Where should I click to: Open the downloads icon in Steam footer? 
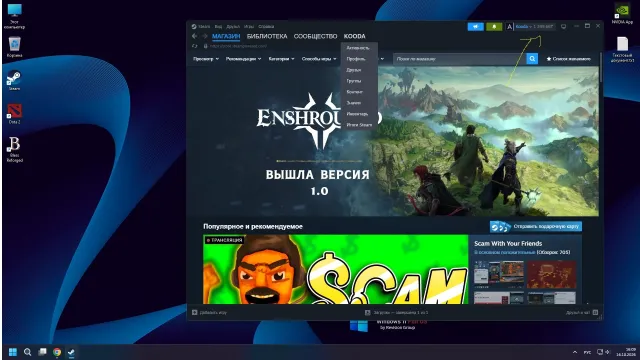click(367, 313)
